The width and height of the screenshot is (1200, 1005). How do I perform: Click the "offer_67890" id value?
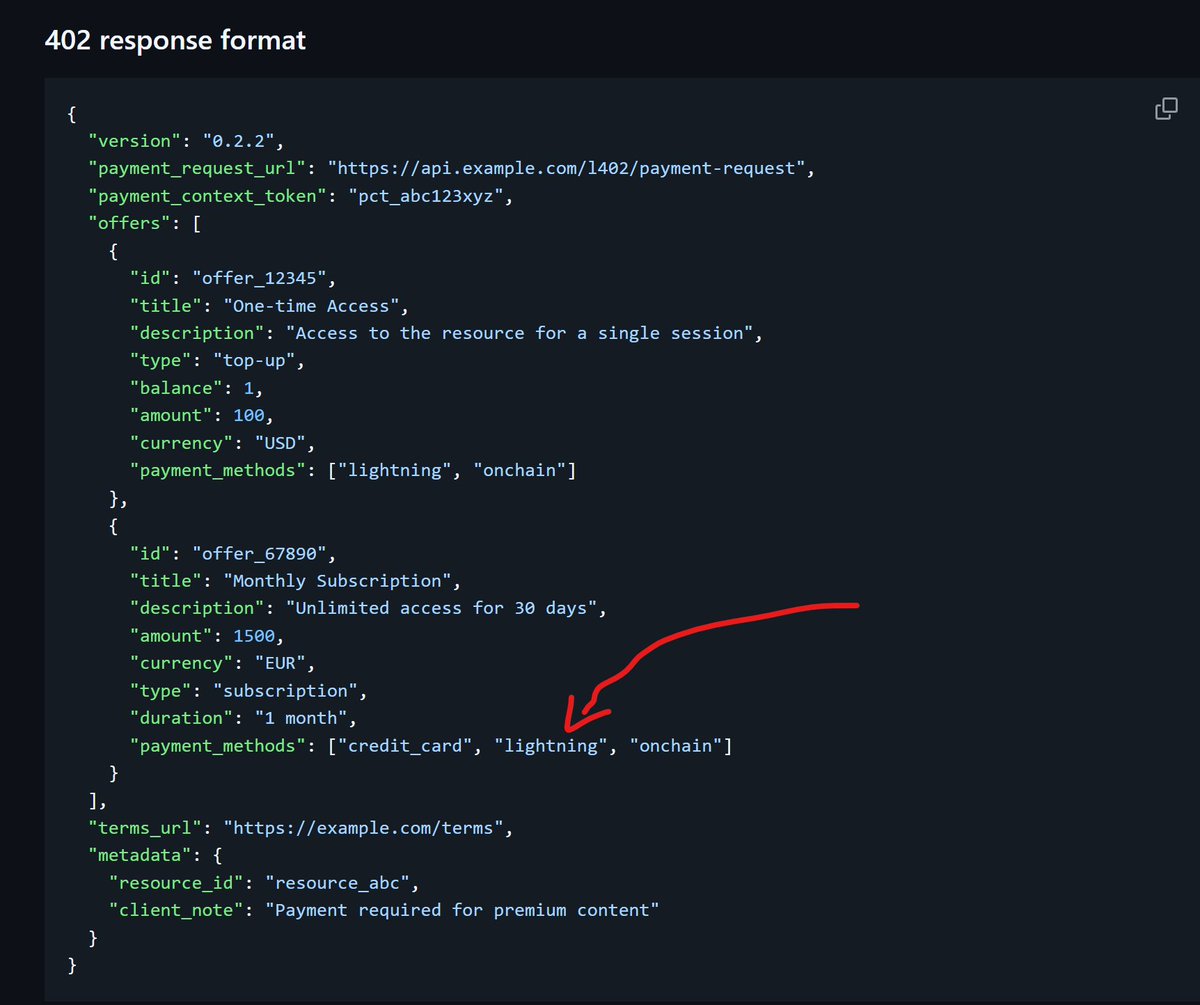262,553
